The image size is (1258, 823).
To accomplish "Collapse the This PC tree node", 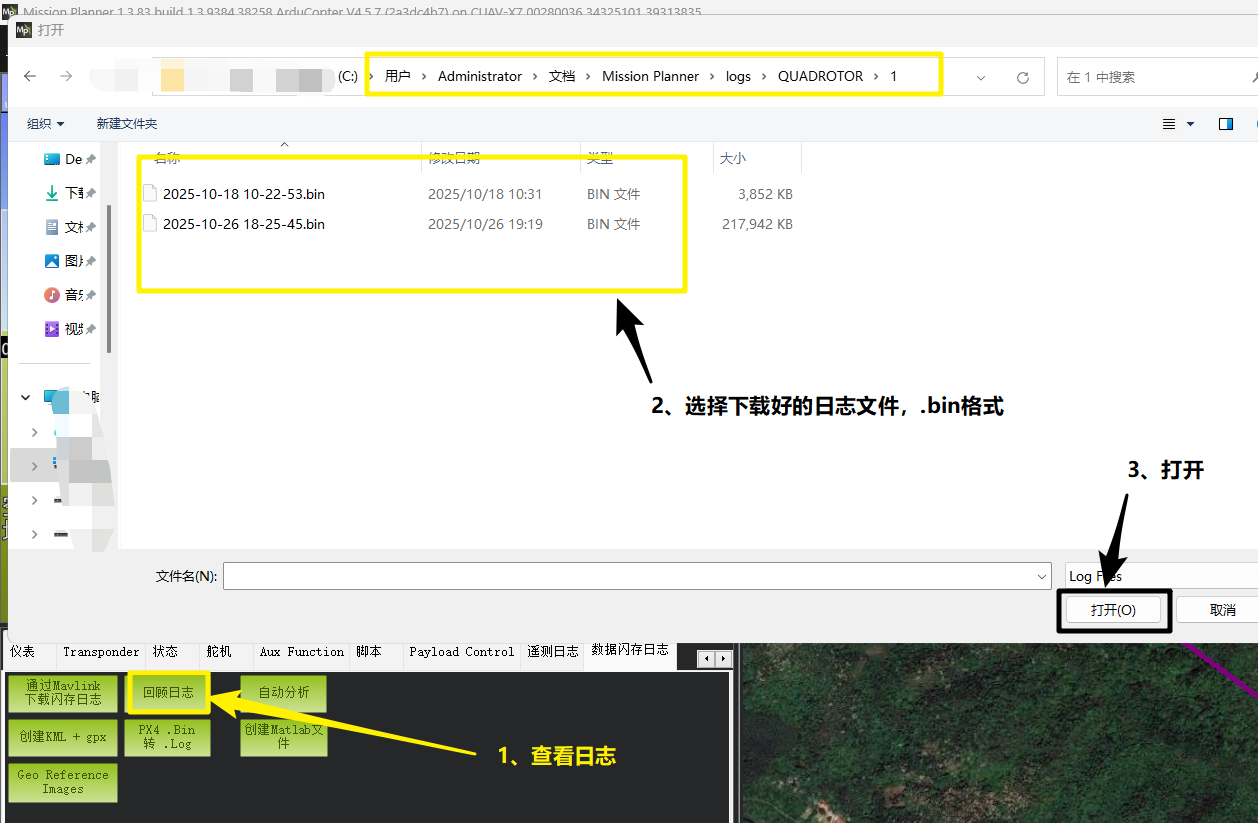I will [27, 397].
